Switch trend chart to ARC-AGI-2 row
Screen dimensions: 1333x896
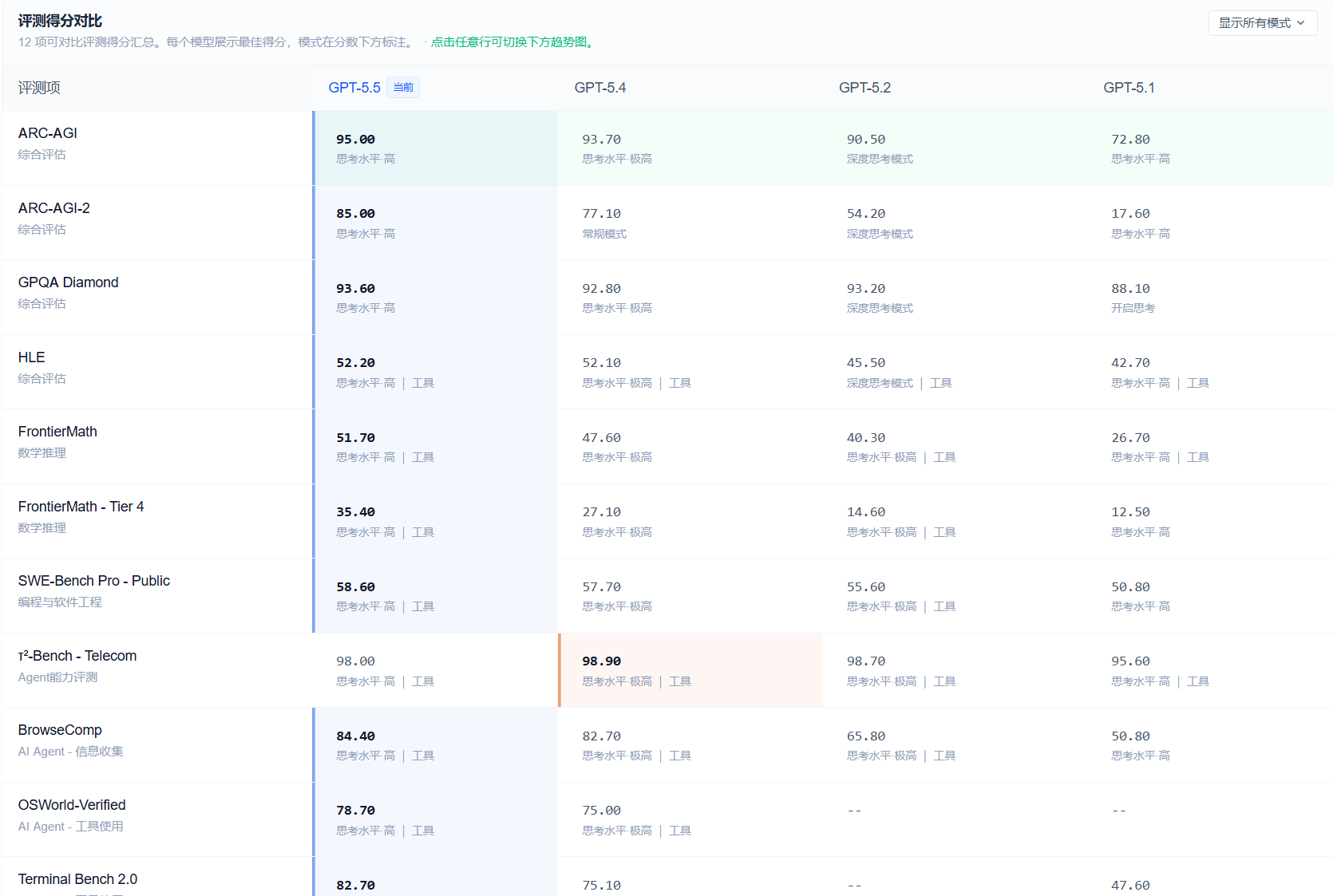54,208
